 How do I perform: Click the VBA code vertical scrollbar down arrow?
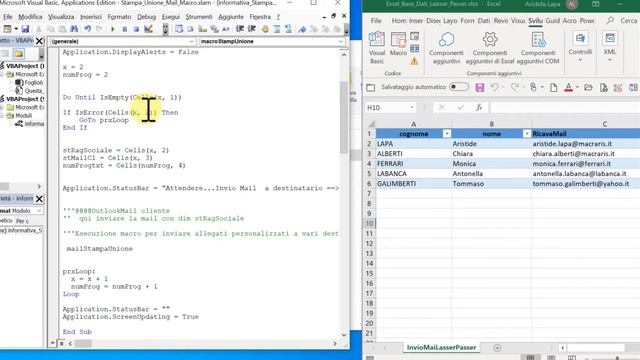344,334
